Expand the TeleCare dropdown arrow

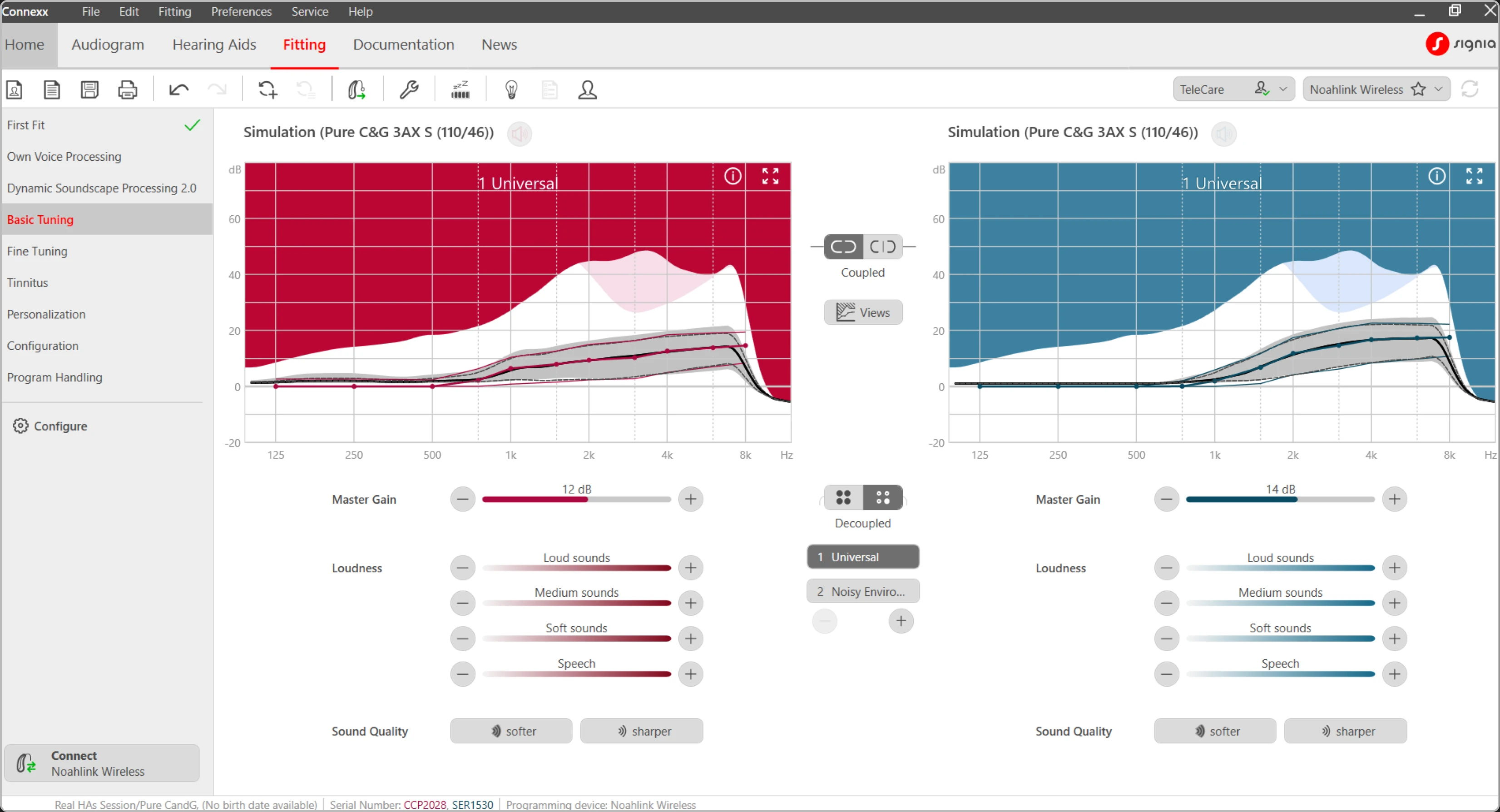[x=1283, y=89]
